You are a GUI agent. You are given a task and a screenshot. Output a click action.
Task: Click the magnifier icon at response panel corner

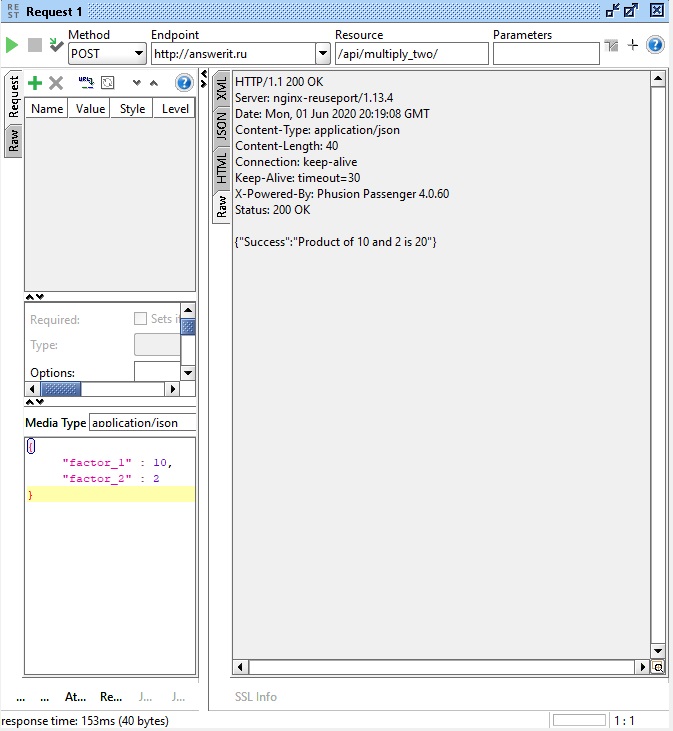tap(658, 667)
